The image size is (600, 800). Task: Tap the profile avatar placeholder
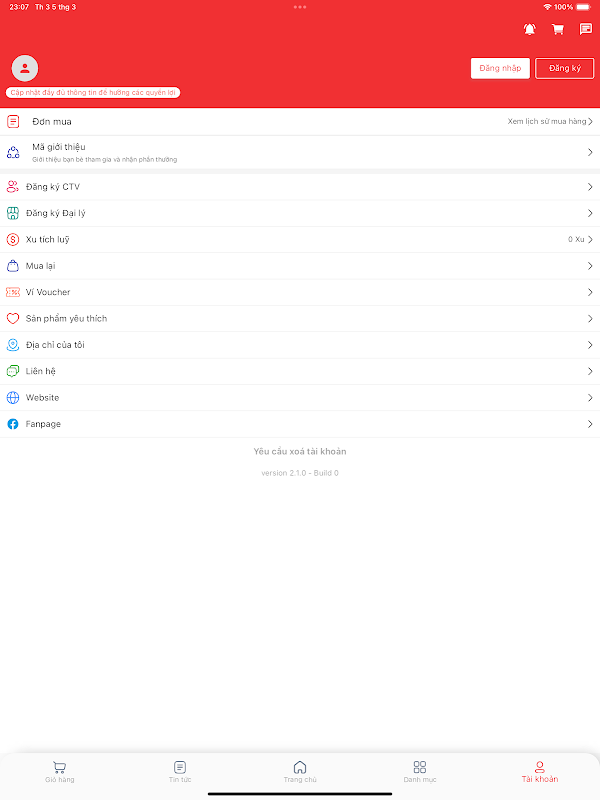[x=24, y=68]
